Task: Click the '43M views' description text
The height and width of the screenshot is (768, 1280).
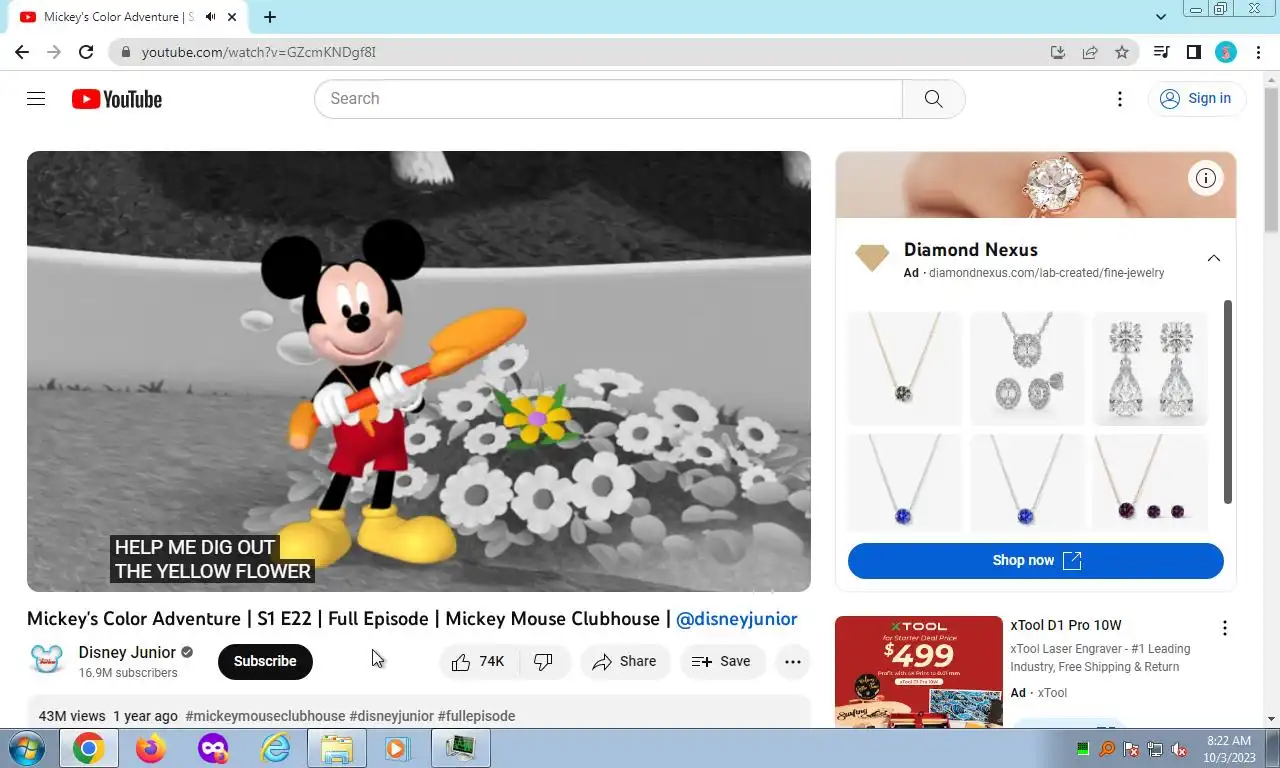Action: (72, 716)
